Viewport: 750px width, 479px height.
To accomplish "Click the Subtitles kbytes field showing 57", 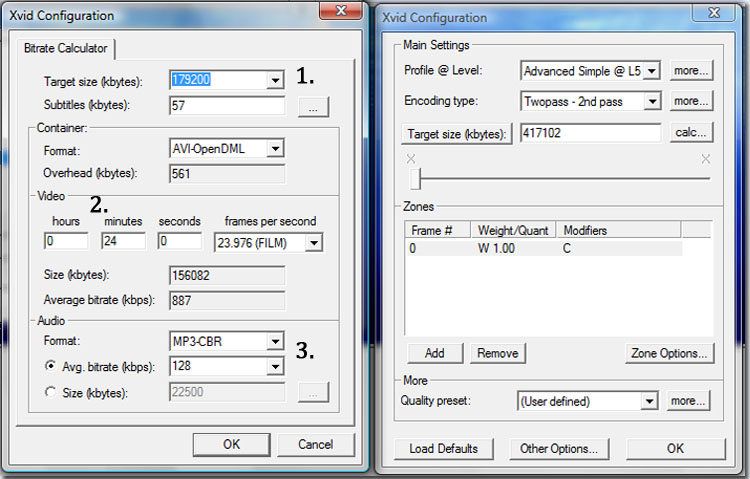I will 227,105.
